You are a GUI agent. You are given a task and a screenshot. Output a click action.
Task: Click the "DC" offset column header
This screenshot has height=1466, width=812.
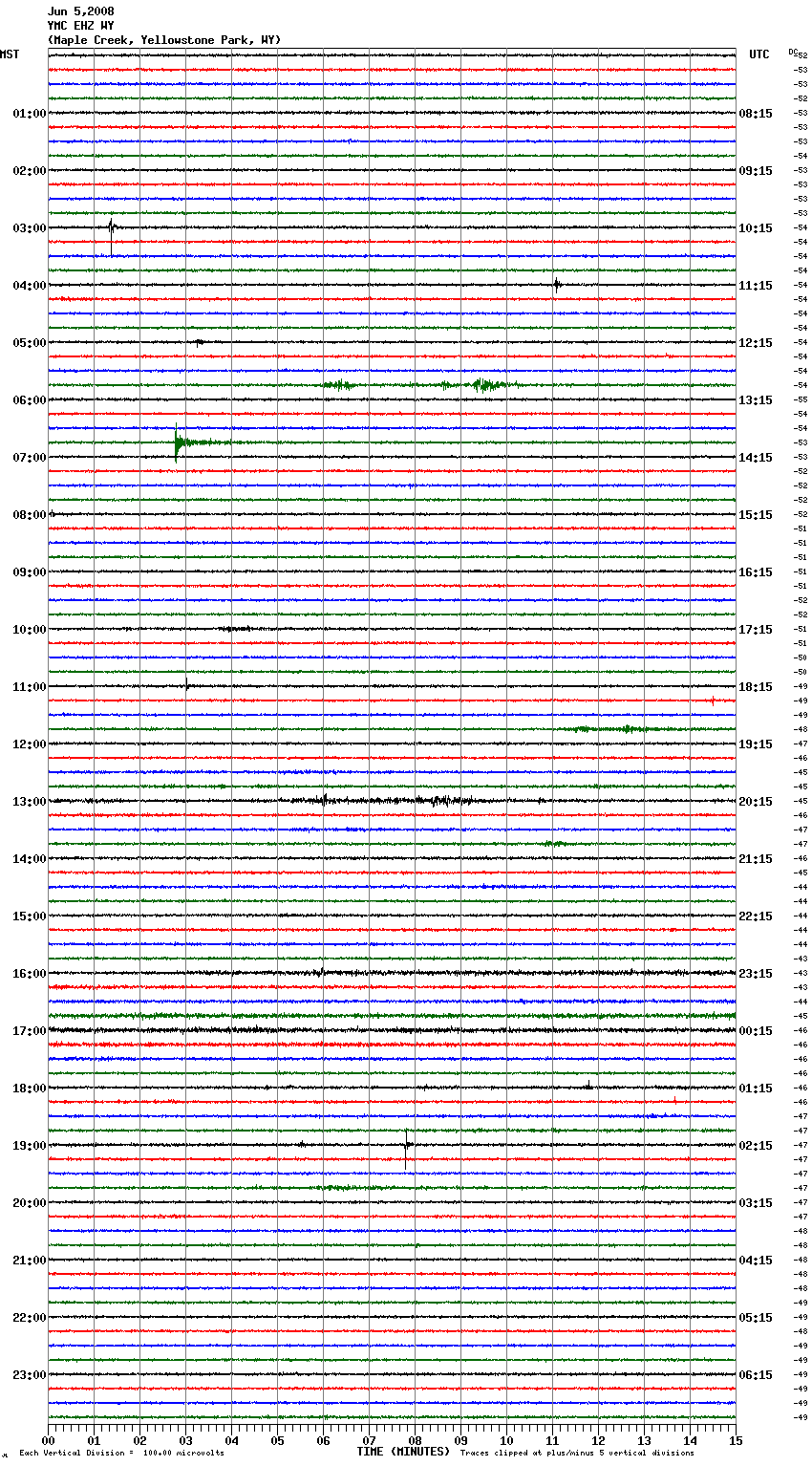[x=793, y=52]
